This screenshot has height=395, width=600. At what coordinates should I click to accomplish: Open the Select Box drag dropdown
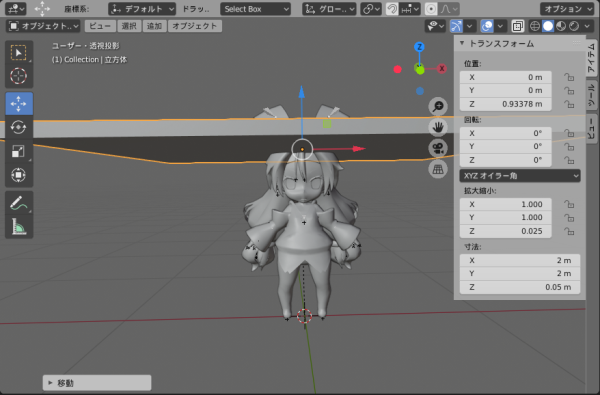click(255, 9)
